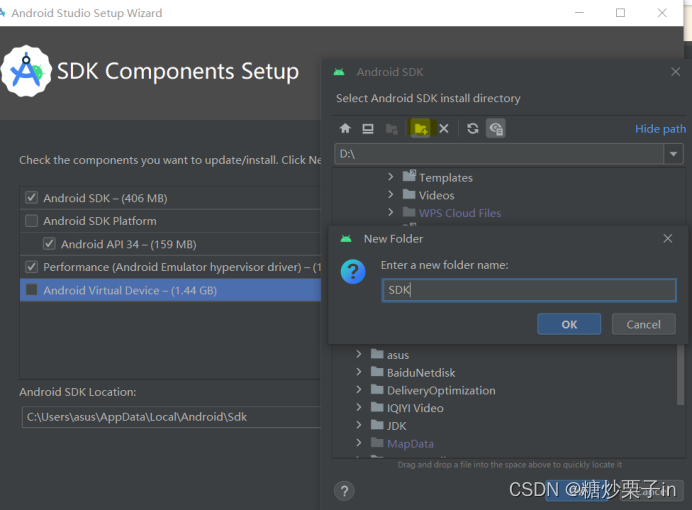Open help with bottom question mark button

coord(344,491)
